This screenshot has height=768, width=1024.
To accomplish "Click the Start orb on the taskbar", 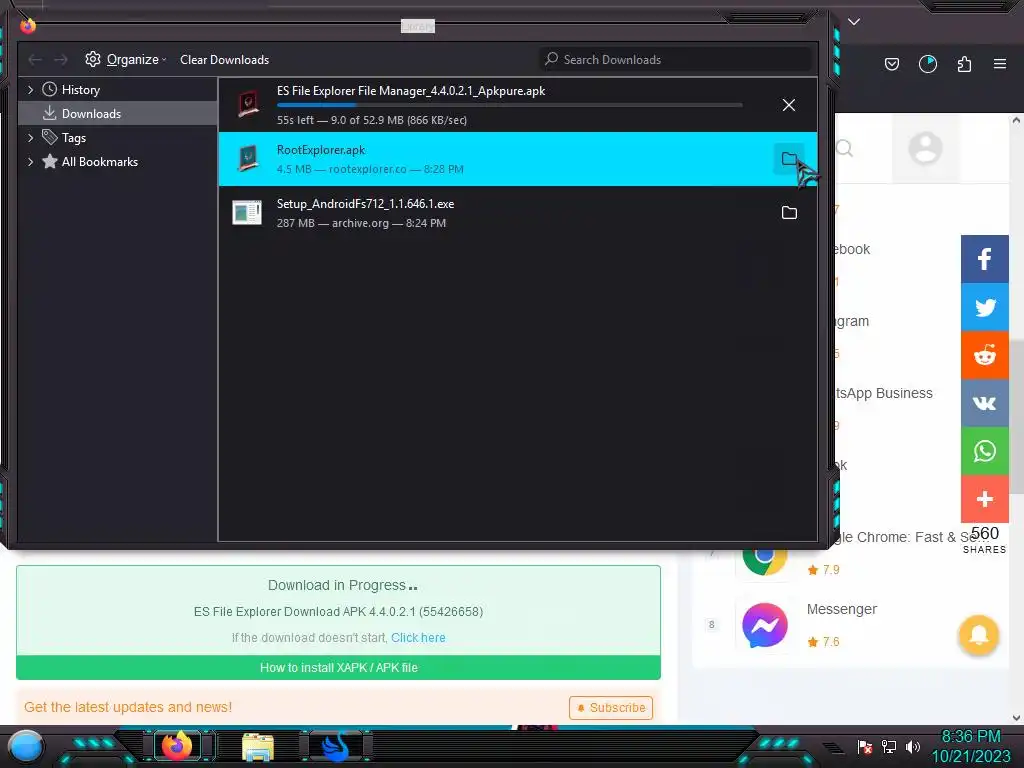I will tap(25, 746).
